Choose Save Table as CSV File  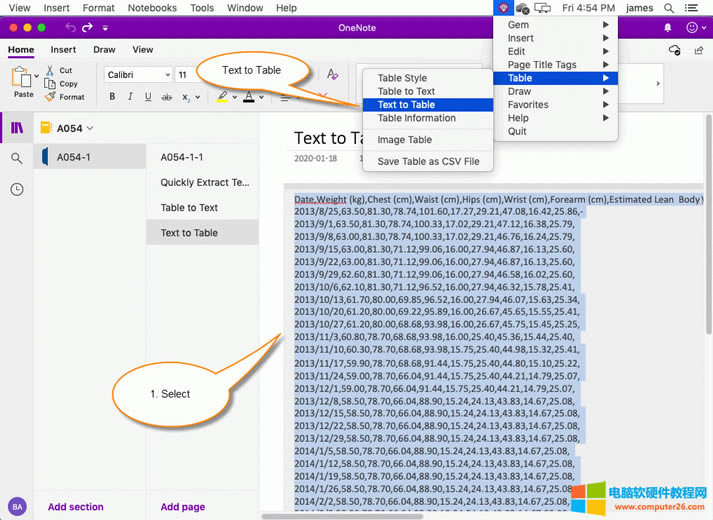[428, 161]
